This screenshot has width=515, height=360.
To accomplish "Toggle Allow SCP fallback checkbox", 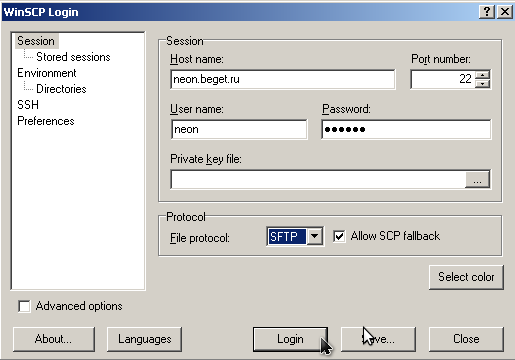I will coord(339,236).
